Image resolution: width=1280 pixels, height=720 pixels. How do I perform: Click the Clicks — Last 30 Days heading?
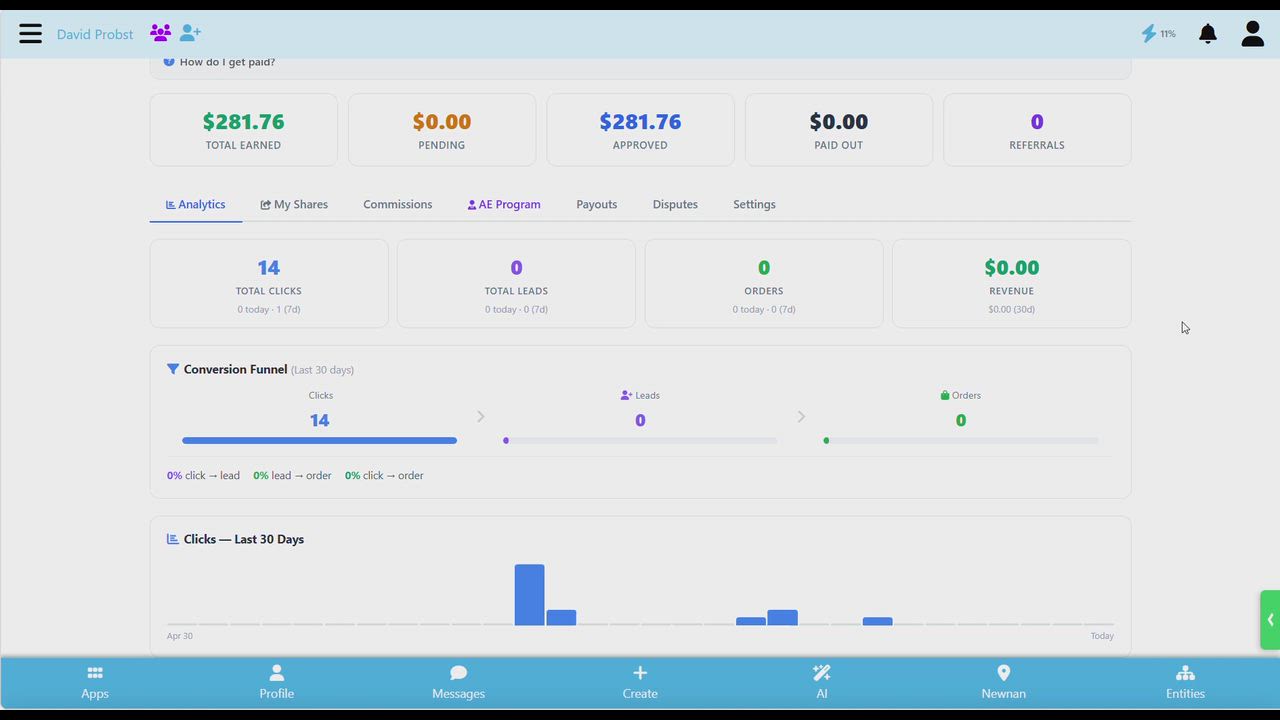tap(244, 539)
